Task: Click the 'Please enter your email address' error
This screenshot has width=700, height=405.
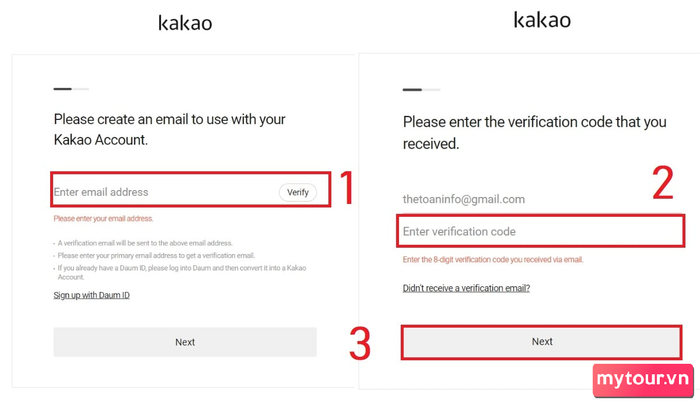Action: click(103, 218)
